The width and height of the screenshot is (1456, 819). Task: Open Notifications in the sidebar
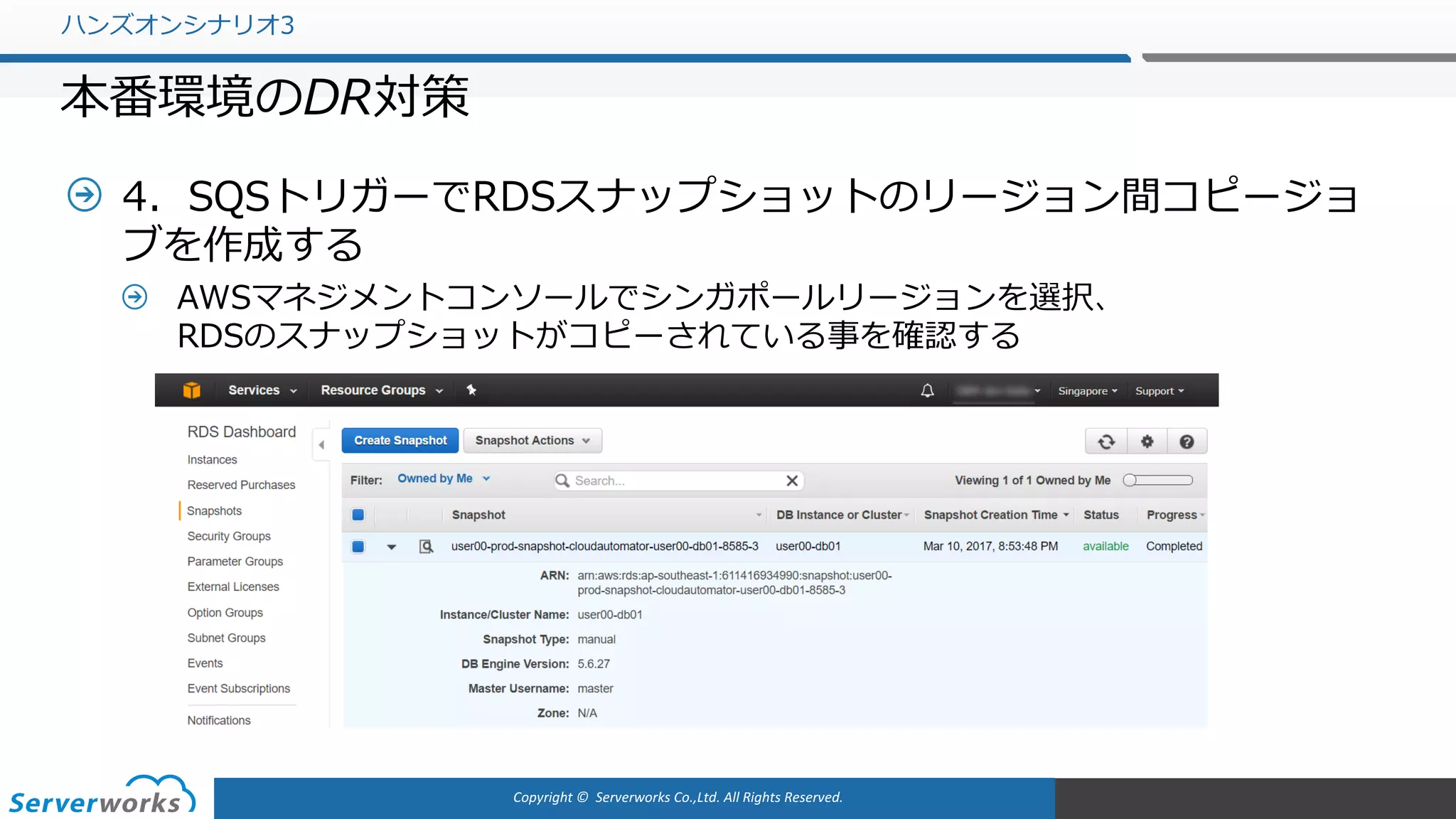(x=219, y=721)
